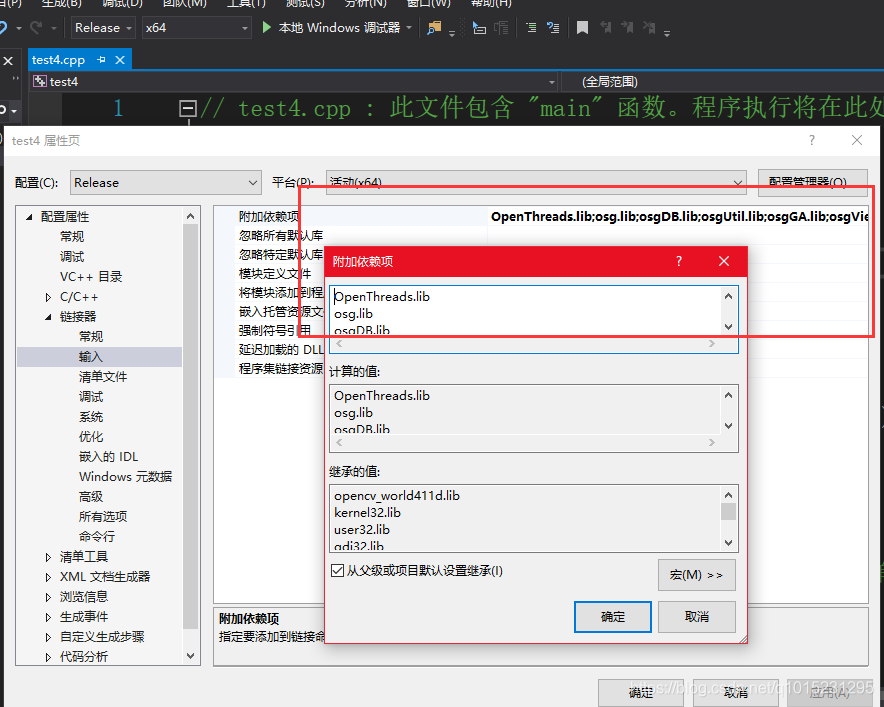Click the 宏(M) button
884x707 pixels.
tap(696, 575)
